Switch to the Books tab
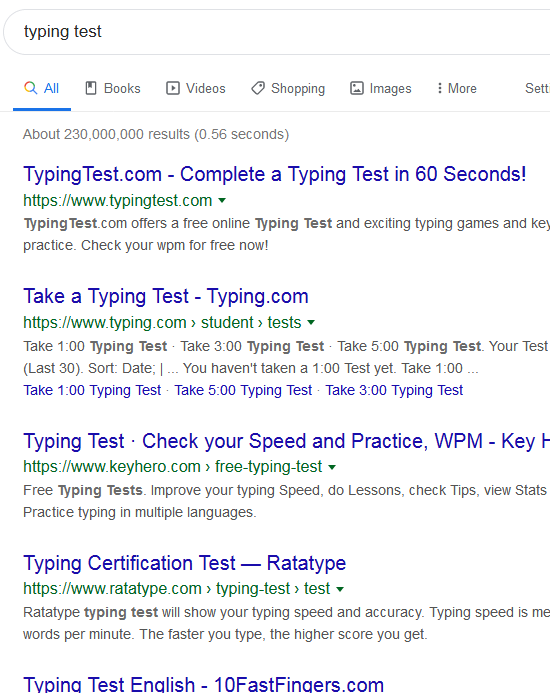The width and height of the screenshot is (550, 693). point(113,89)
